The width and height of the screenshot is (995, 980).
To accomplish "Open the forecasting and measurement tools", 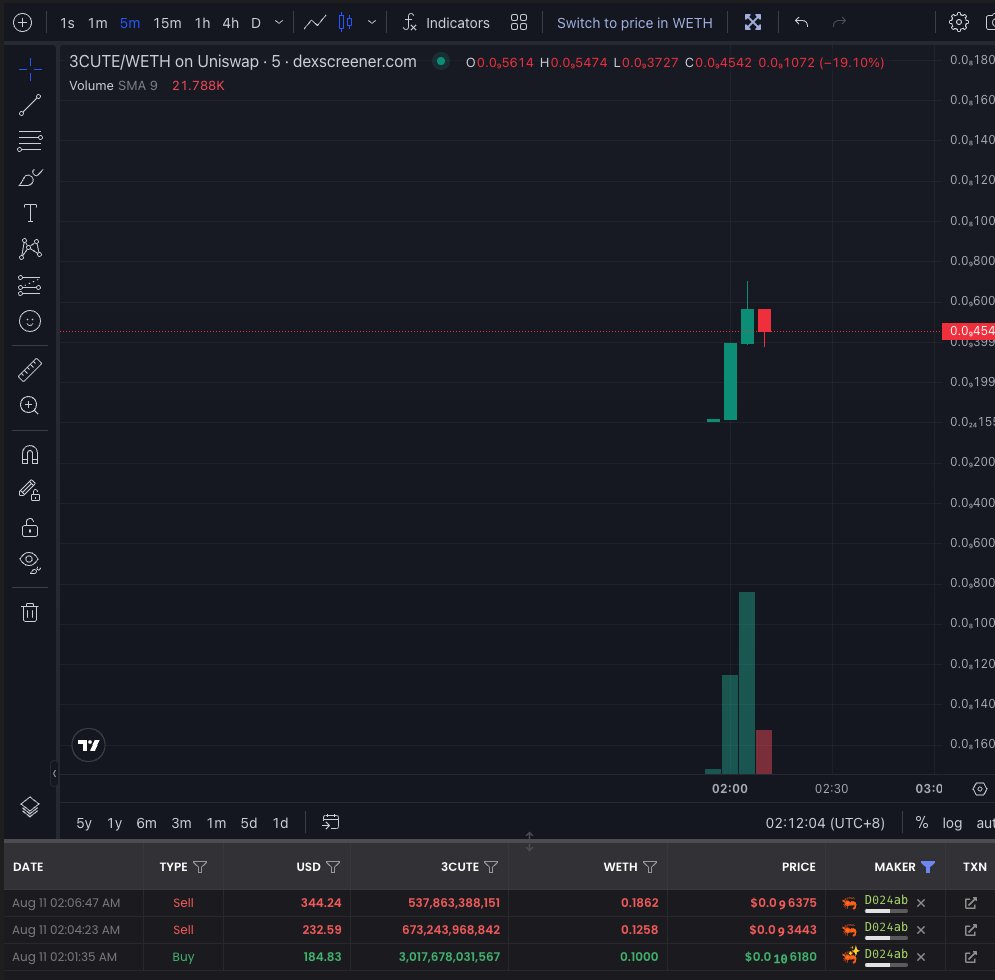I will 30,285.
